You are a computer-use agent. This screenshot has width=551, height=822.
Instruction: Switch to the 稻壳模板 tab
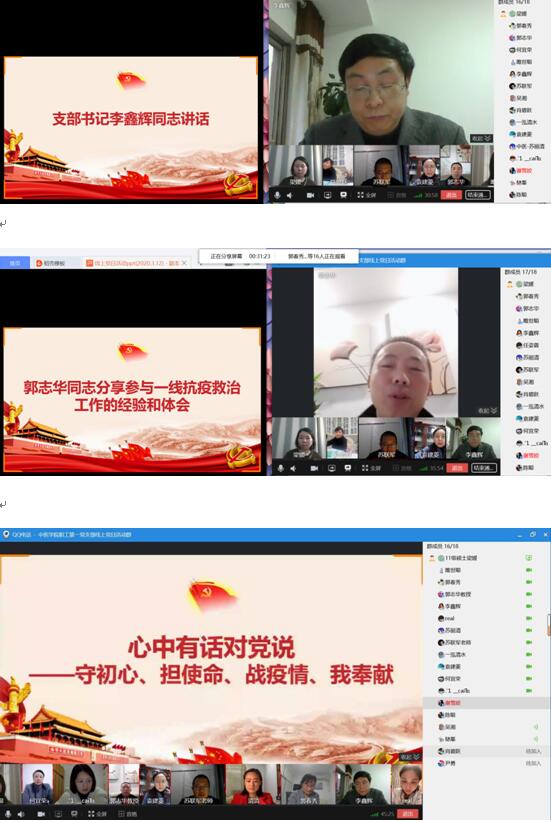click(51, 263)
